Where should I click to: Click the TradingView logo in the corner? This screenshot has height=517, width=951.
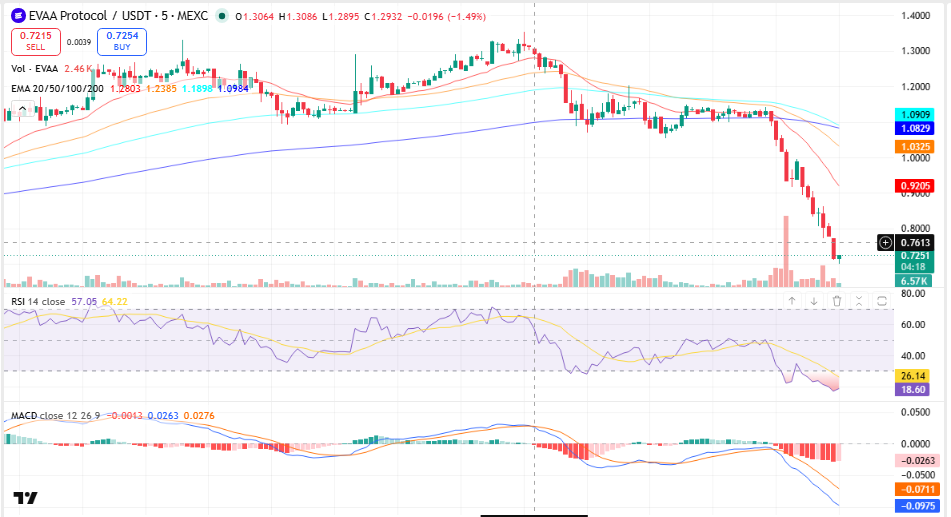point(25,498)
